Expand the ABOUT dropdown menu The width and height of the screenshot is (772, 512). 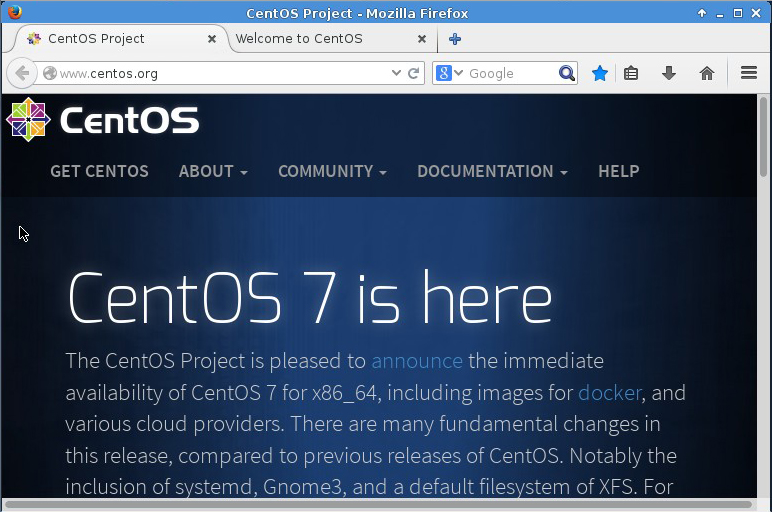tap(213, 171)
